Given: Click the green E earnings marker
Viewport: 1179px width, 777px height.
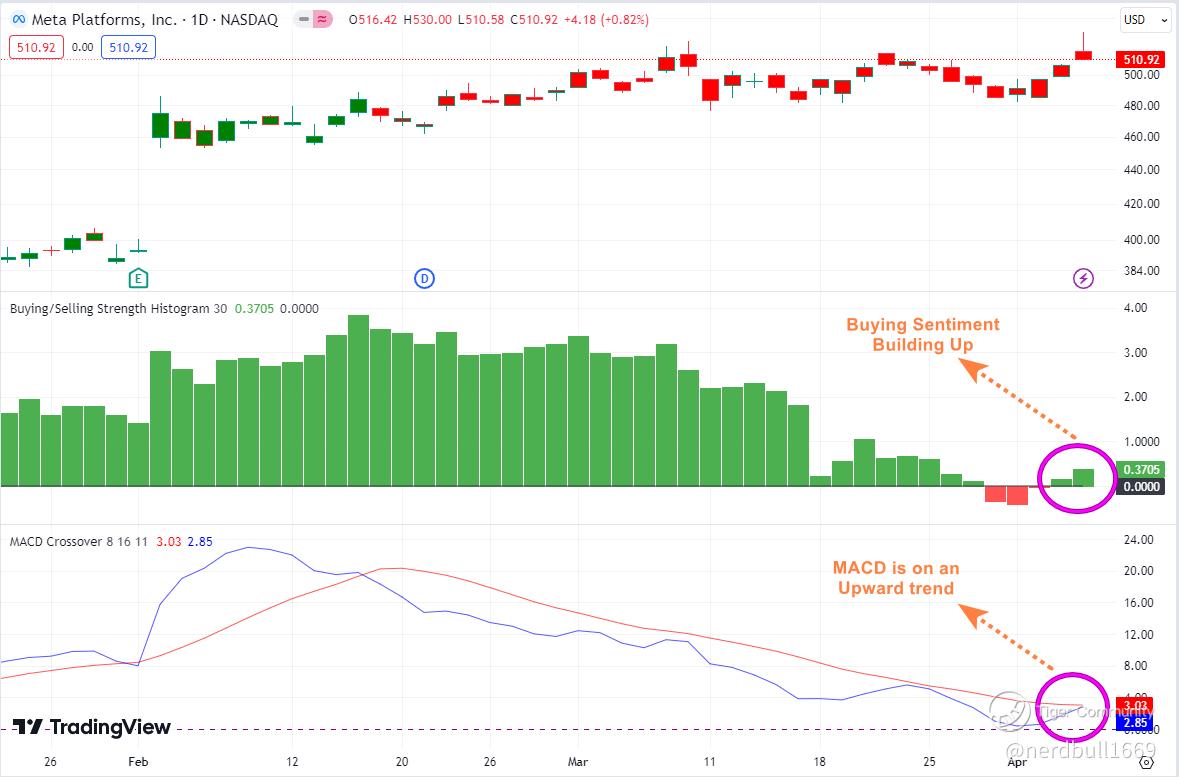Looking at the screenshot, I should (x=138, y=279).
